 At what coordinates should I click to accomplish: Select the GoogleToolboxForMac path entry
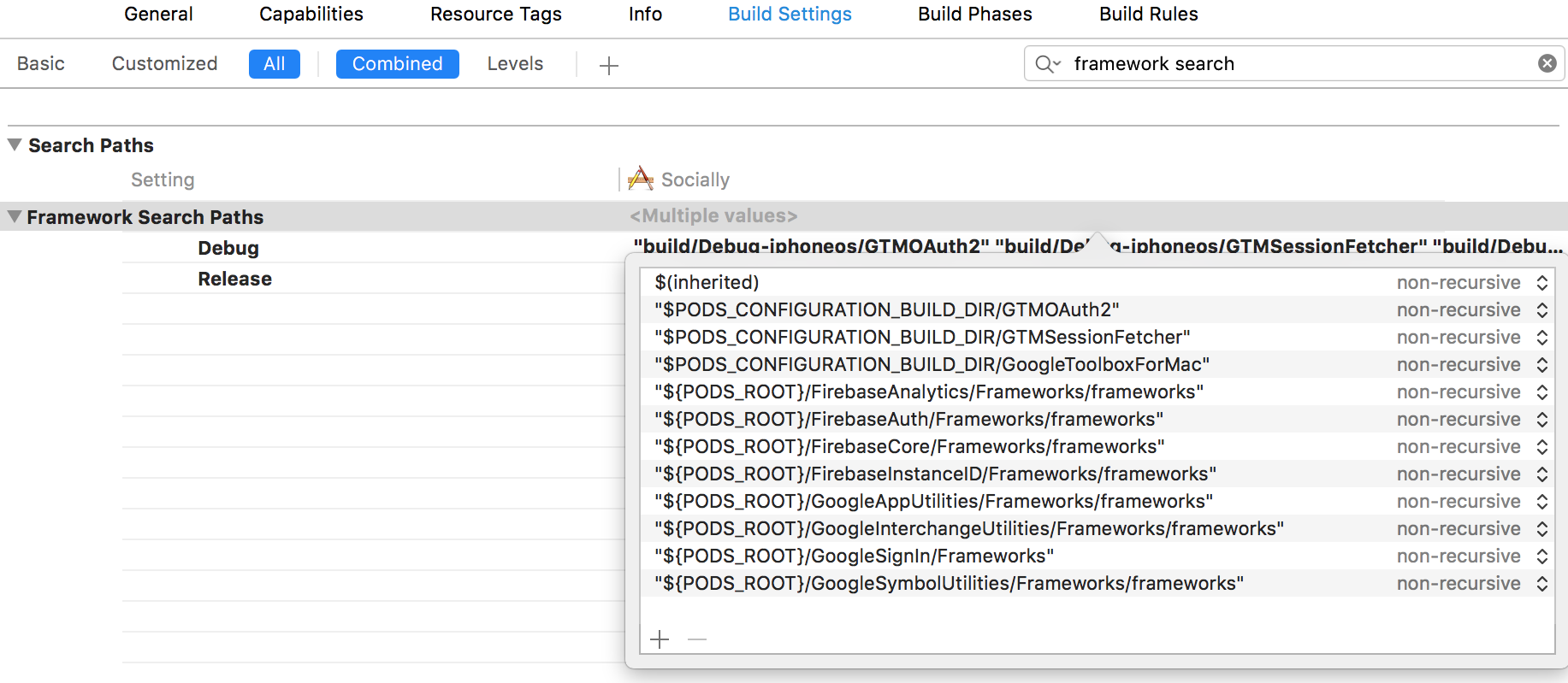tap(932, 365)
